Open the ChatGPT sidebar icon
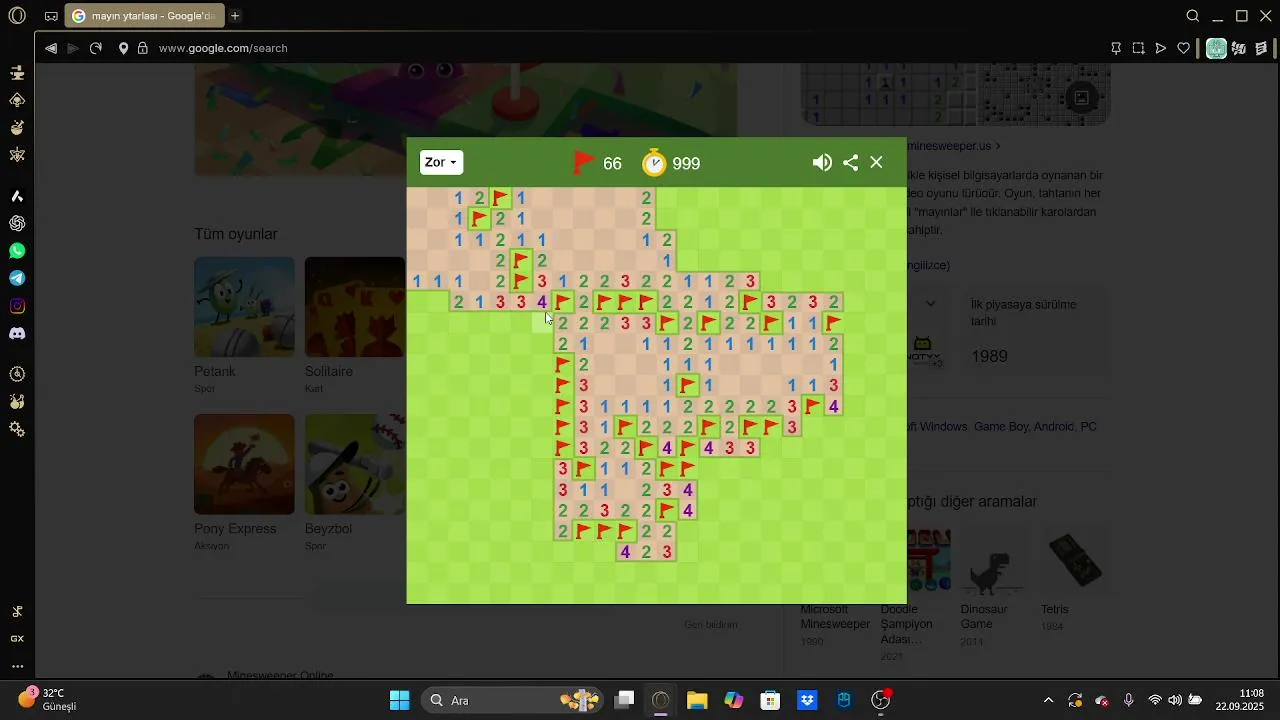Screen dimensions: 1280x720 (17, 223)
